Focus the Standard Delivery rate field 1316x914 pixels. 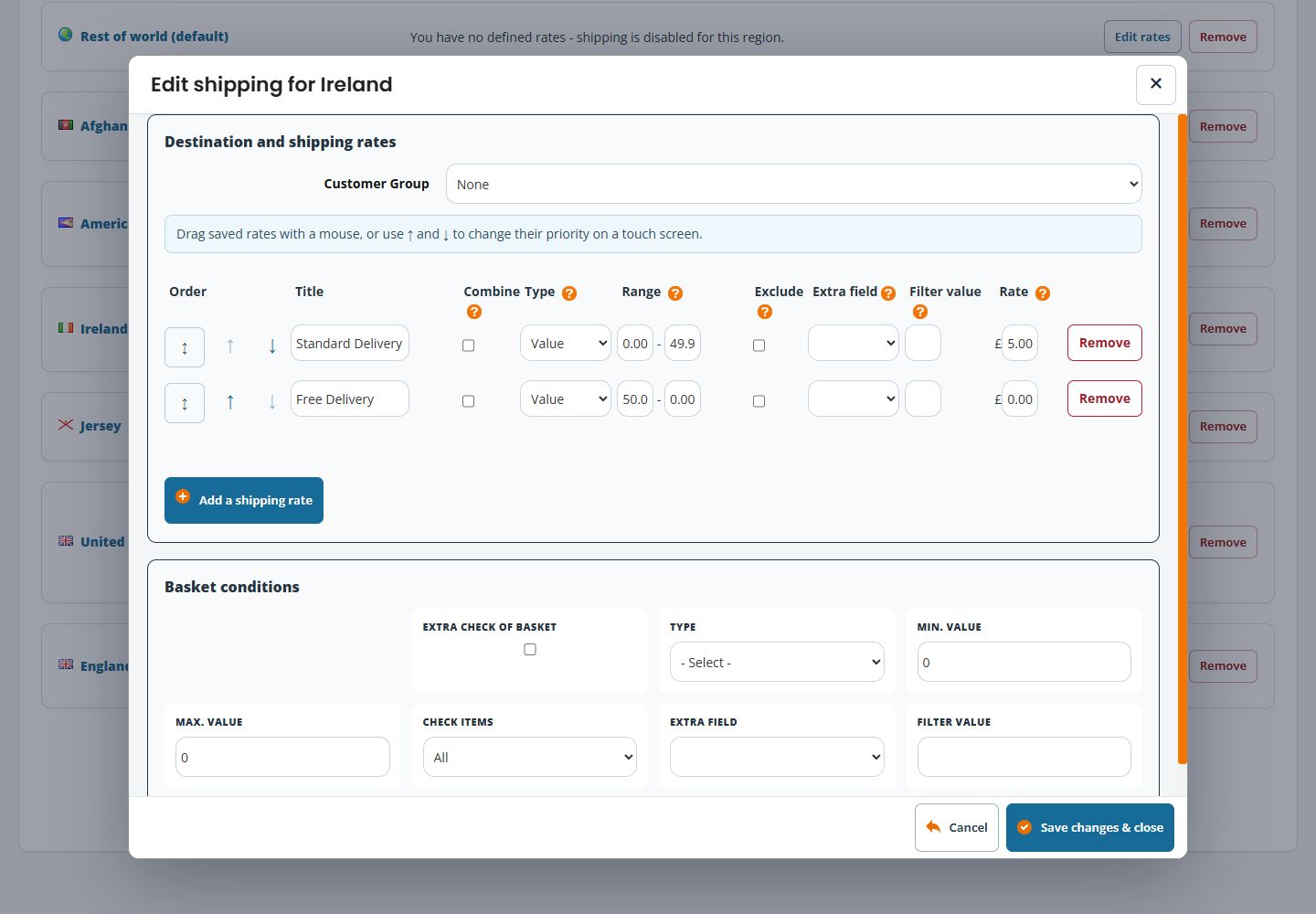[1020, 343]
